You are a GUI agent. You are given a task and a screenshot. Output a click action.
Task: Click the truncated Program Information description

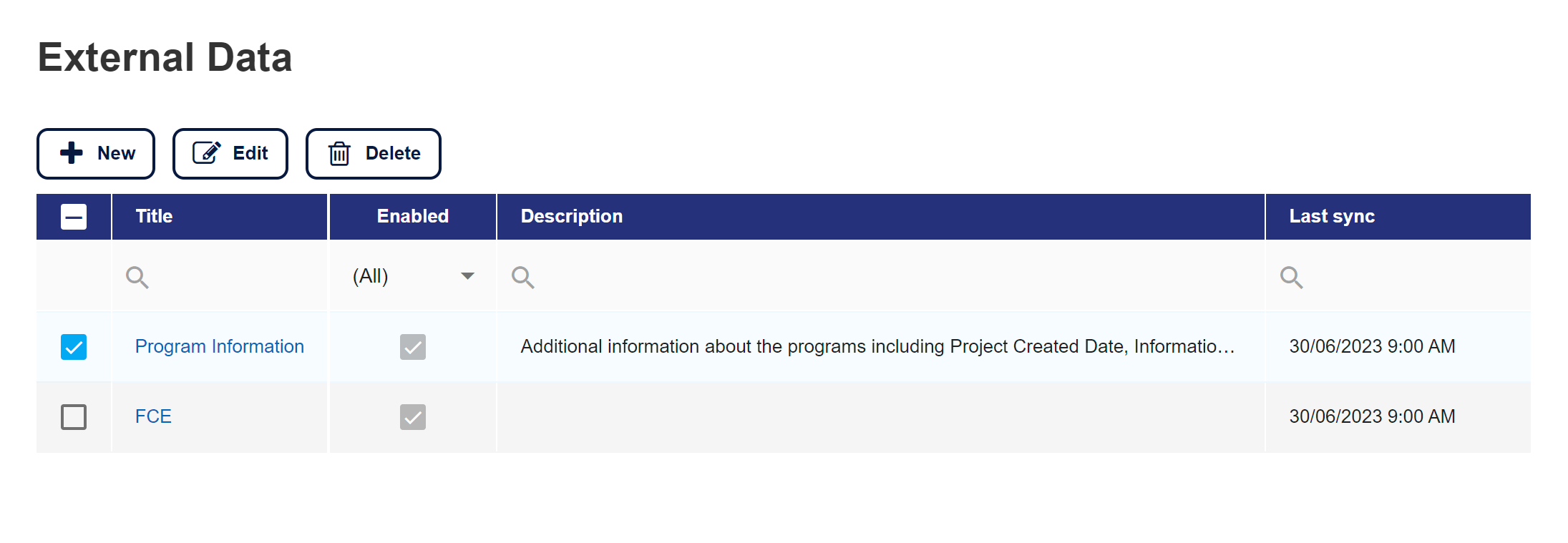(x=877, y=346)
